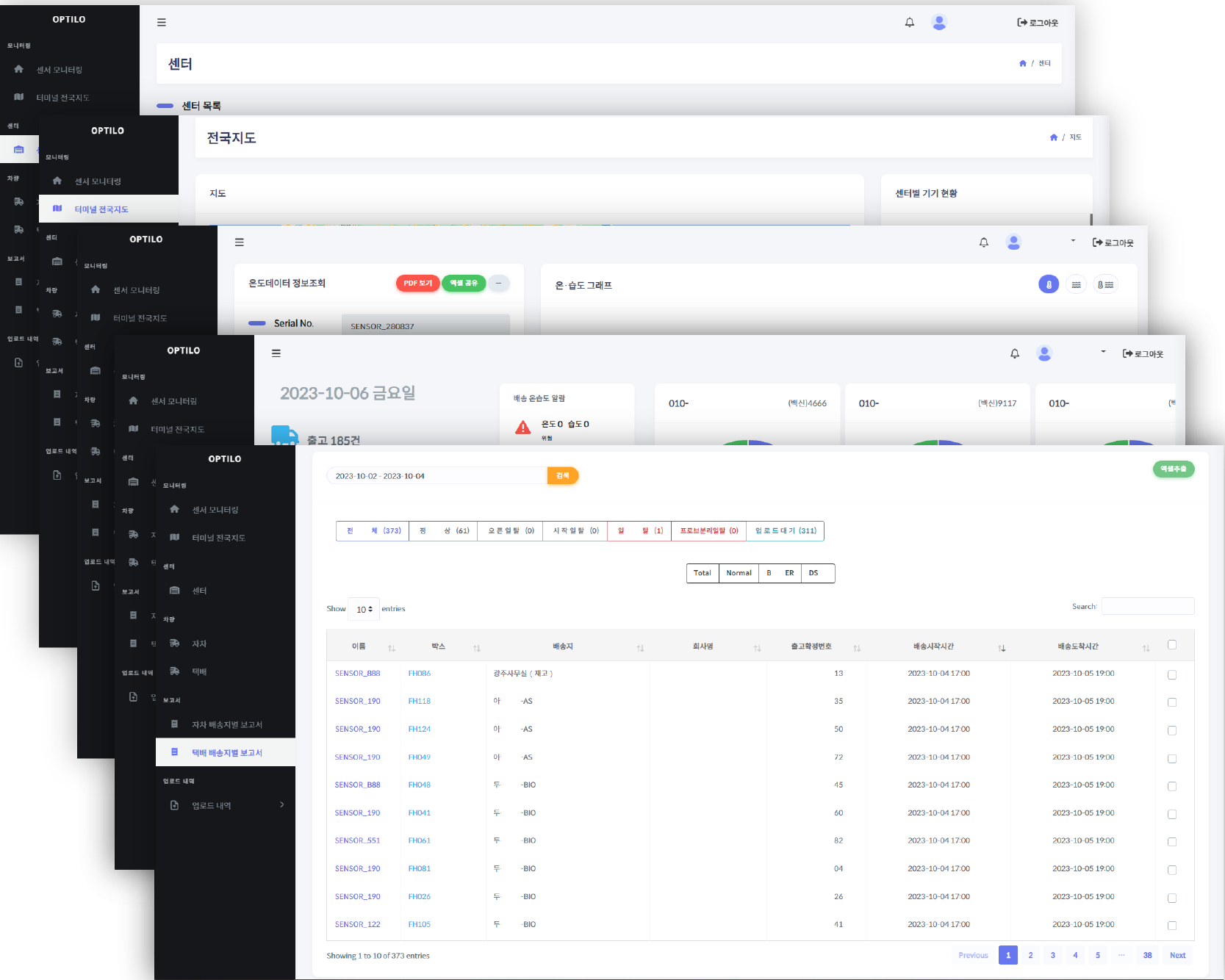Expand the 업로드 내역 submenu chevron
Screen dimensions: 1225x980
coord(281,804)
